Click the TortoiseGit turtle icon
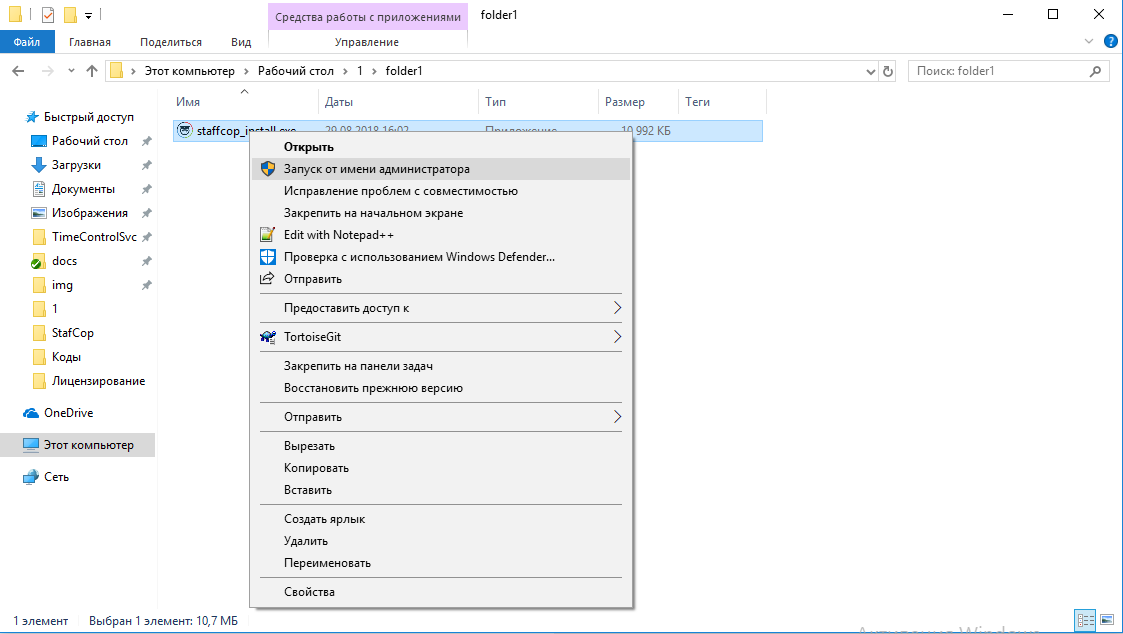The image size is (1123, 634). (x=268, y=337)
